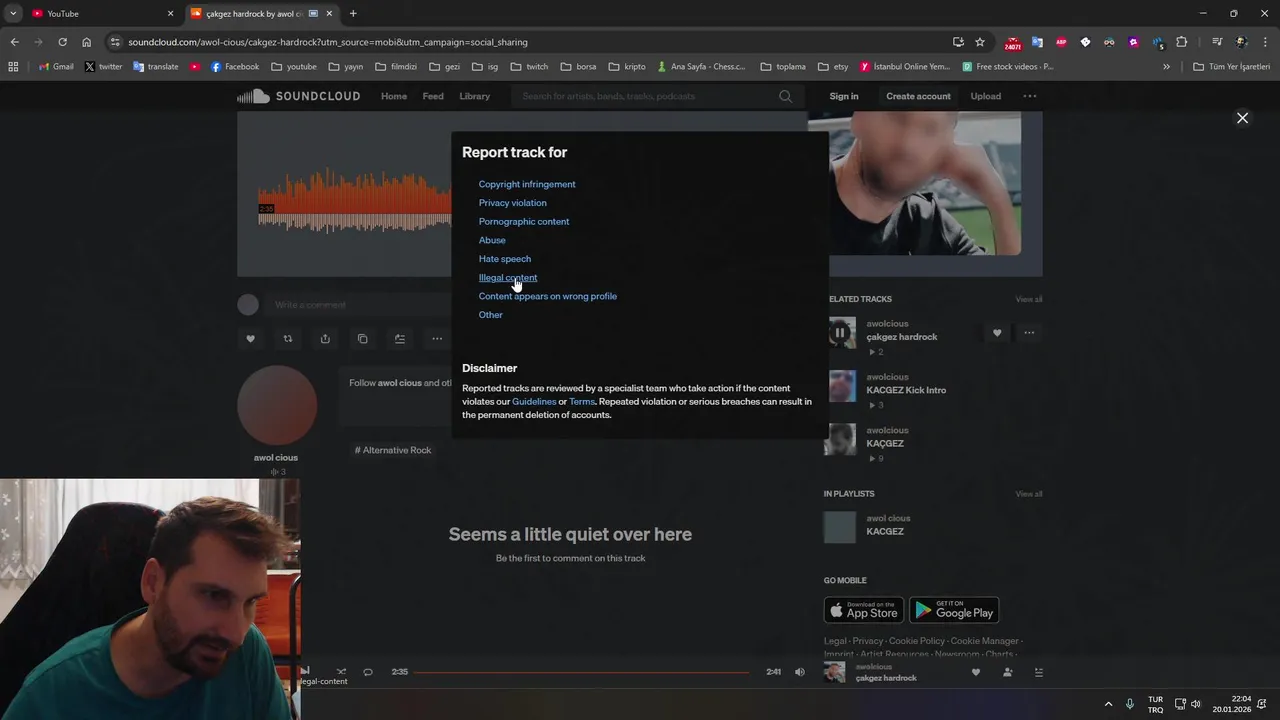Toggle shuffle in bottom player
The image size is (1280, 720).
(x=341, y=672)
